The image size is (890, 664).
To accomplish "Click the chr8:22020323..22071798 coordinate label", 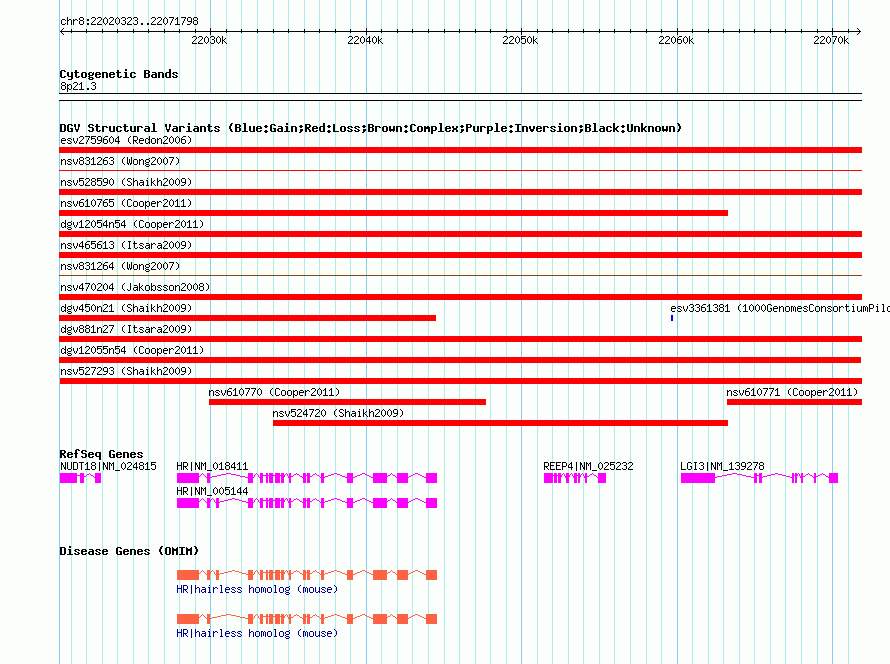I will coord(129,22).
